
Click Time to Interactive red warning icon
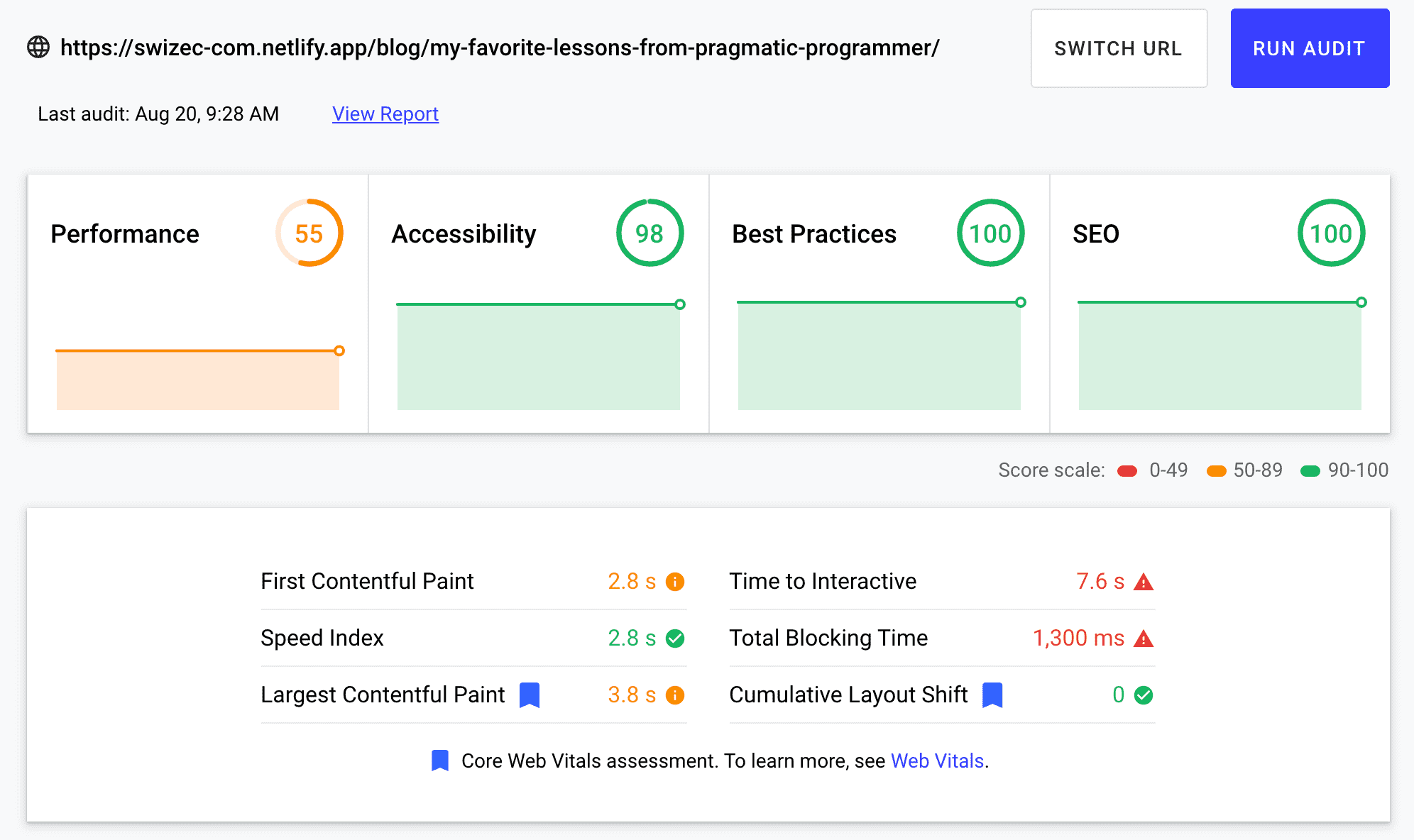1144,582
